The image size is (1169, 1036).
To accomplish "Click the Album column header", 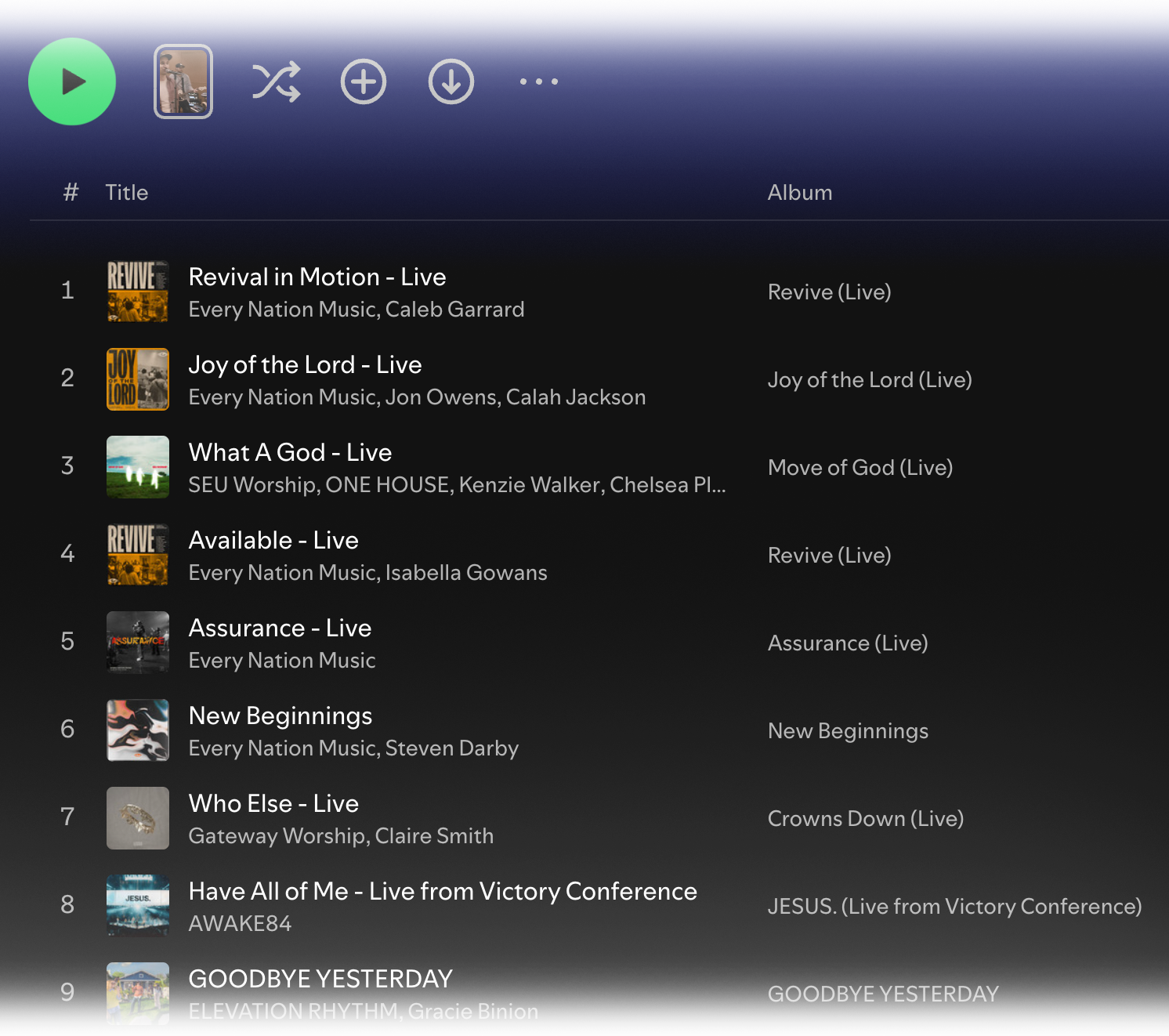I will click(799, 193).
